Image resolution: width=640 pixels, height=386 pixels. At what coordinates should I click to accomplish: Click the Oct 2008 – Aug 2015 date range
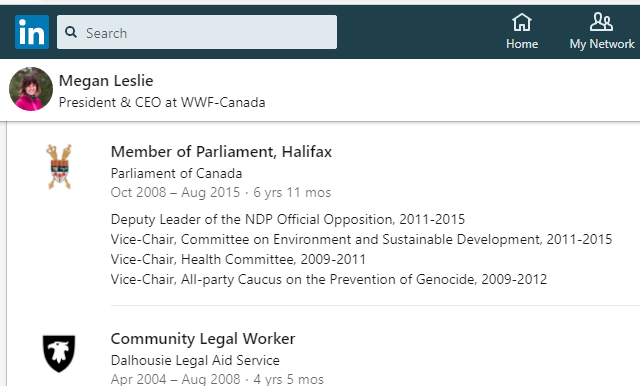[175, 192]
